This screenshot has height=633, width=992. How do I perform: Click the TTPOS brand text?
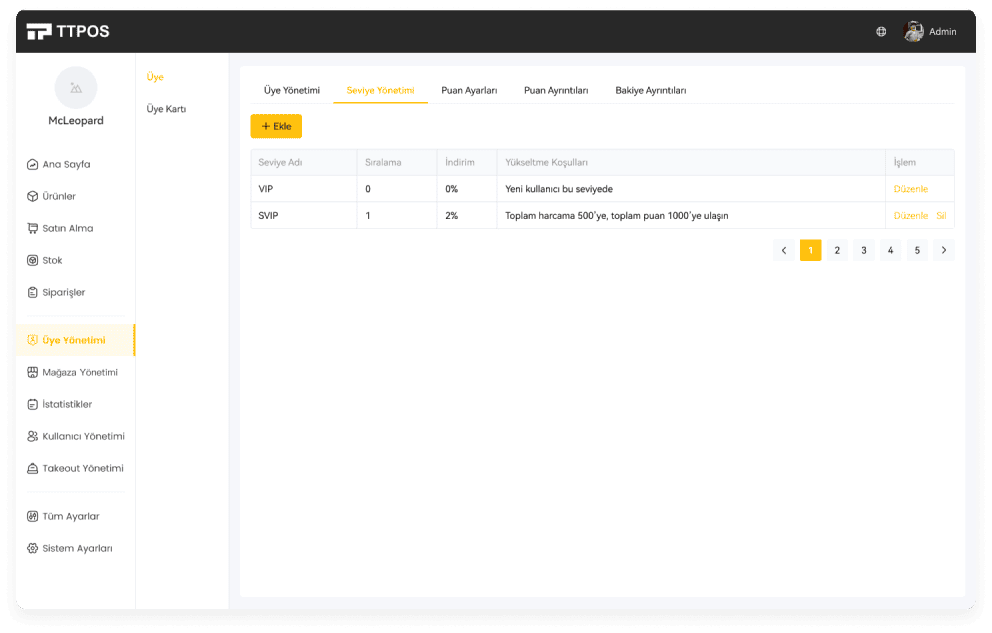coord(83,31)
